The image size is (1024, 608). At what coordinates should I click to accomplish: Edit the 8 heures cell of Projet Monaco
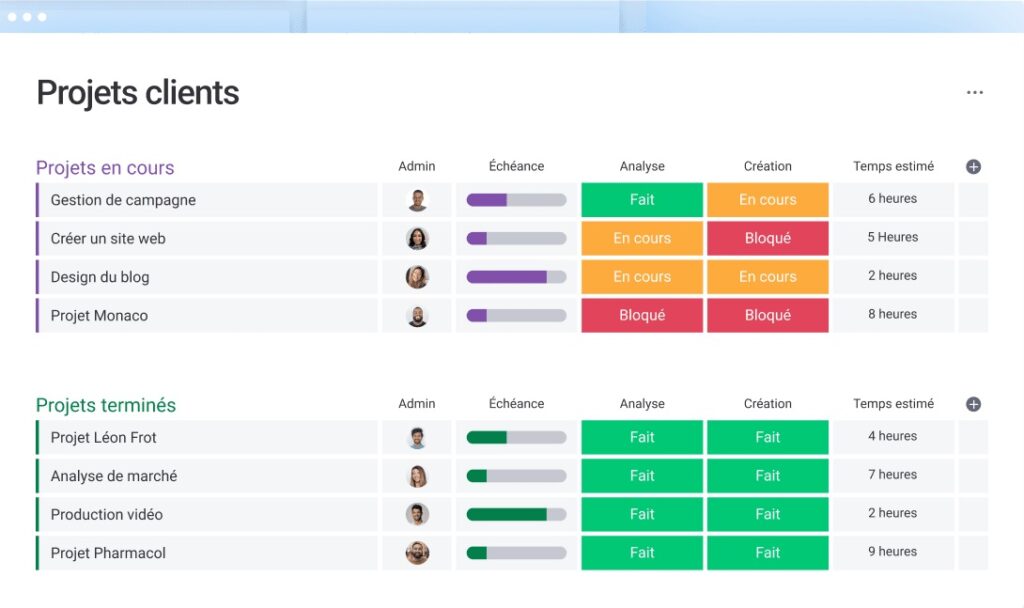(893, 315)
